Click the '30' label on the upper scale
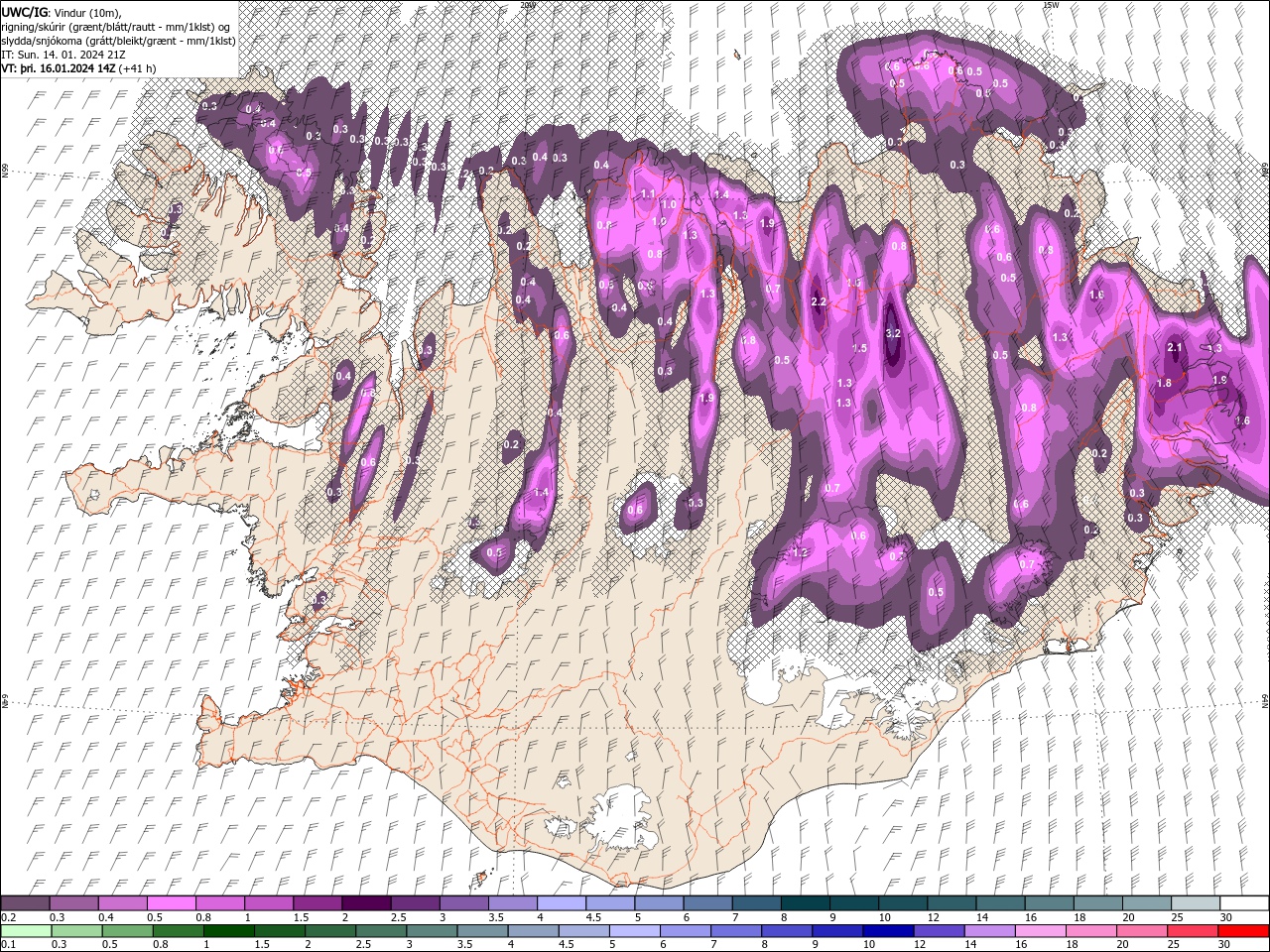Viewport: 1270px width, 952px height. click(1226, 917)
